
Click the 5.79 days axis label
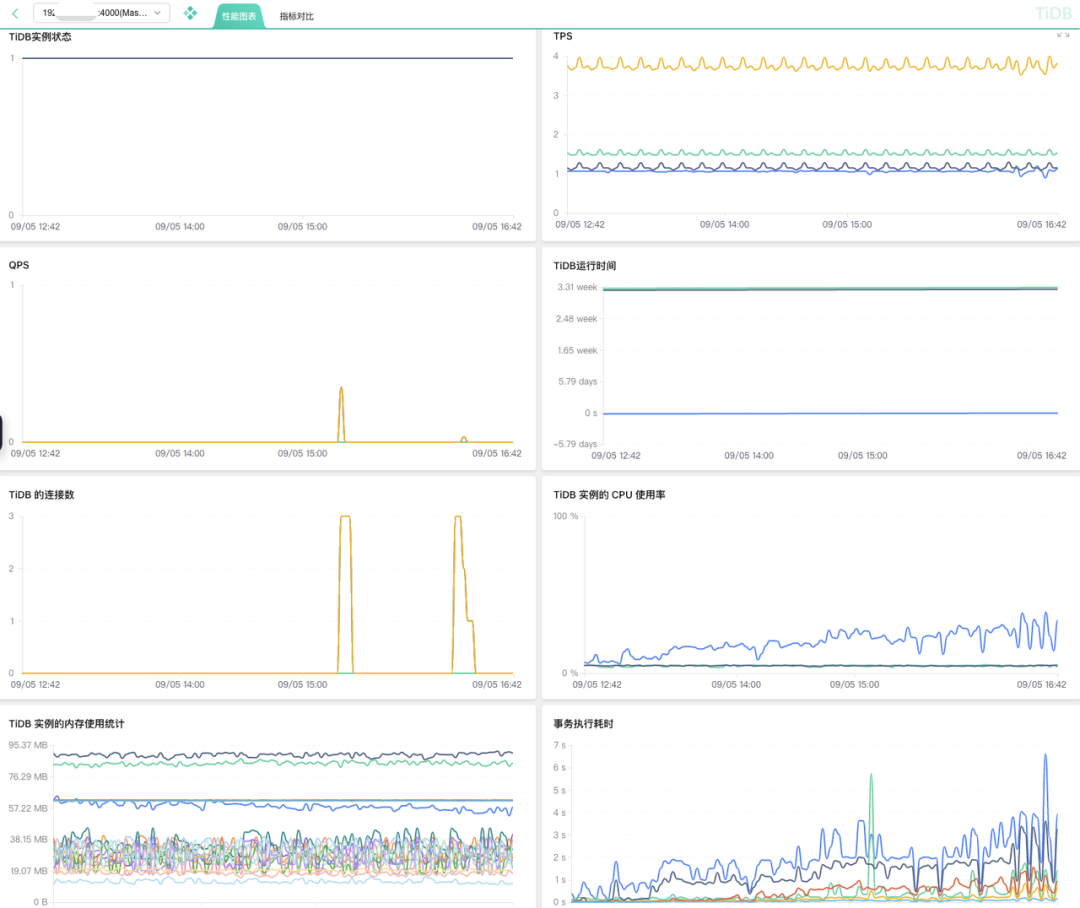click(x=577, y=381)
